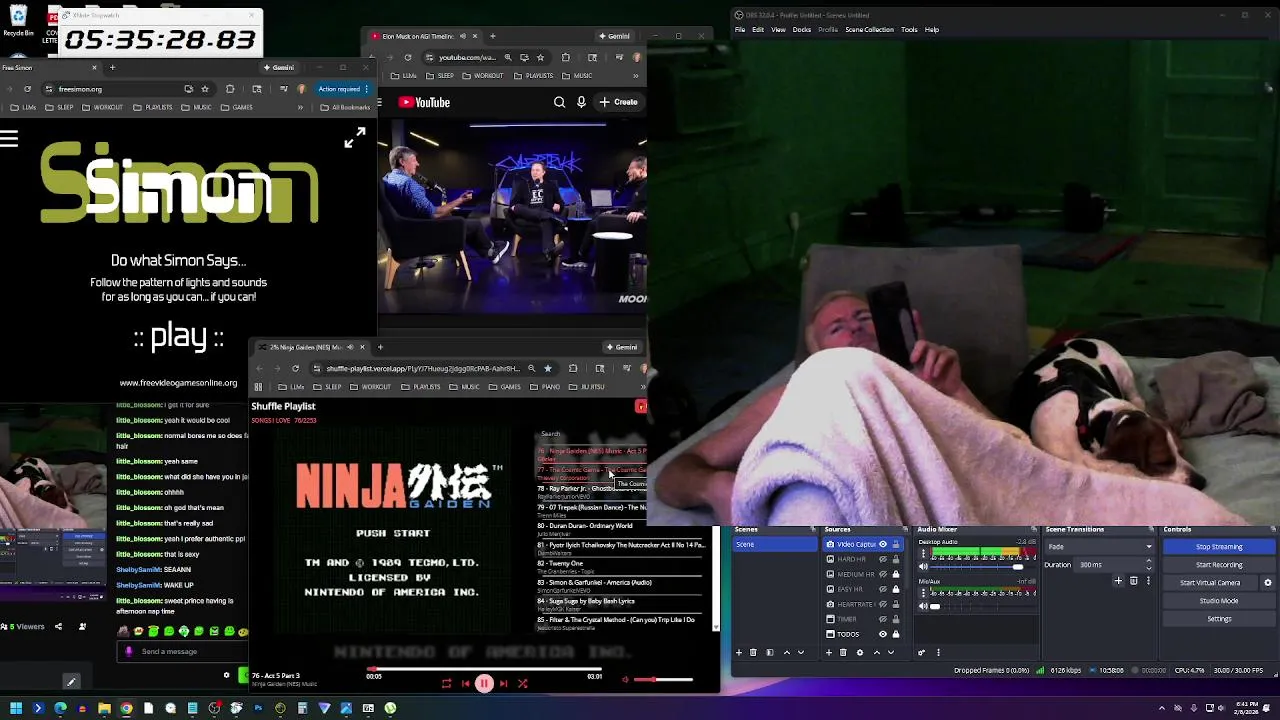This screenshot has width=1280, height=720.
Task: Add a new source in OBS Sources
Action: (829, 653)
